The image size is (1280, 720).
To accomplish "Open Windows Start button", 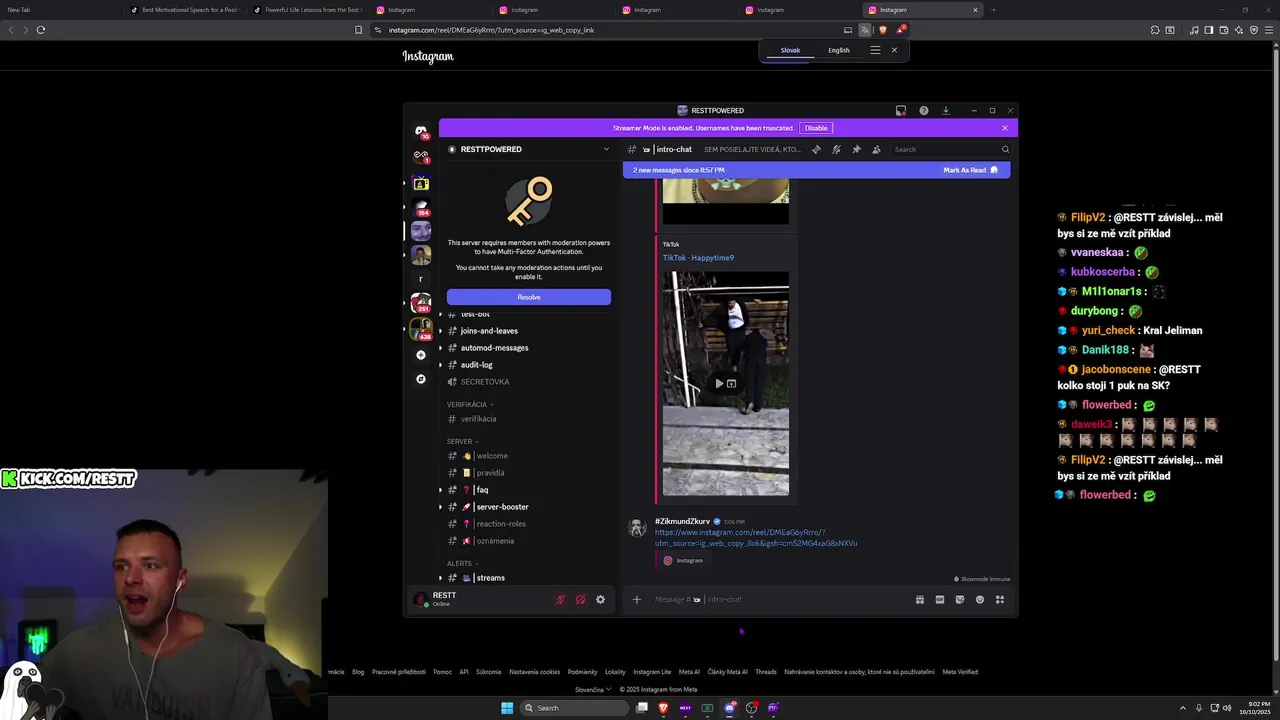I will 507,708.
